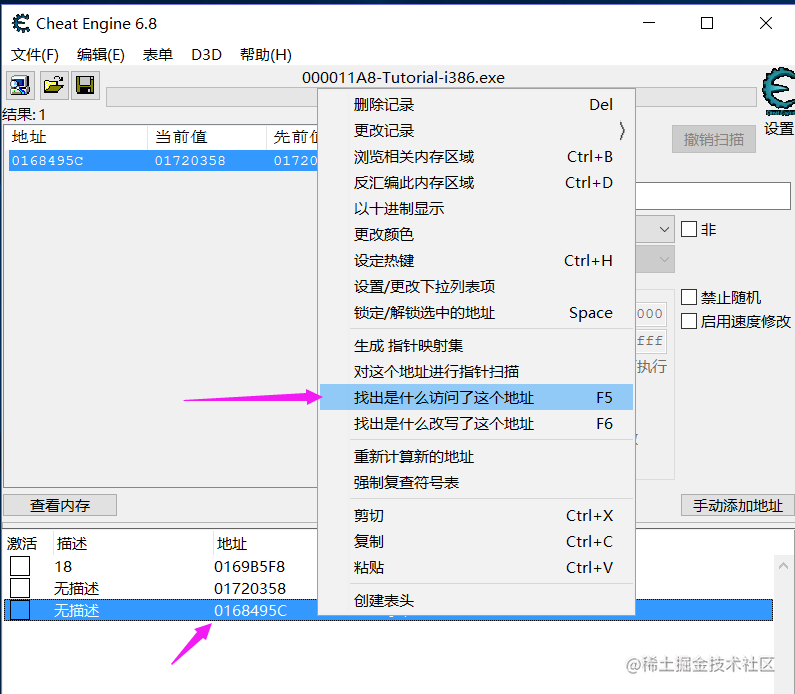Open the 表单 menu

point(158,54)
